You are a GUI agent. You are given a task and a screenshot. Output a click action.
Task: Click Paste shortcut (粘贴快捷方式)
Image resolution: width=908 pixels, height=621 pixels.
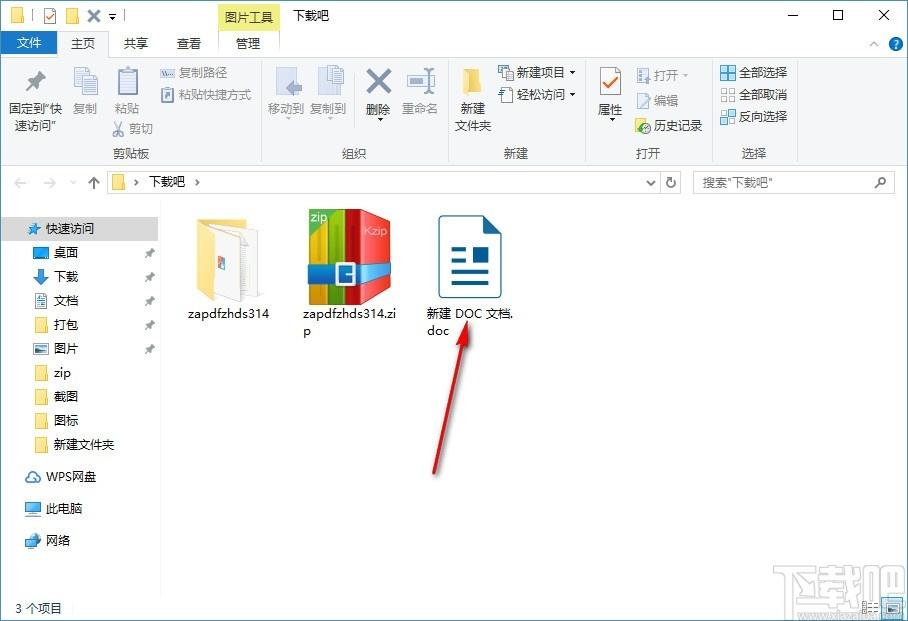coord(206,94)
